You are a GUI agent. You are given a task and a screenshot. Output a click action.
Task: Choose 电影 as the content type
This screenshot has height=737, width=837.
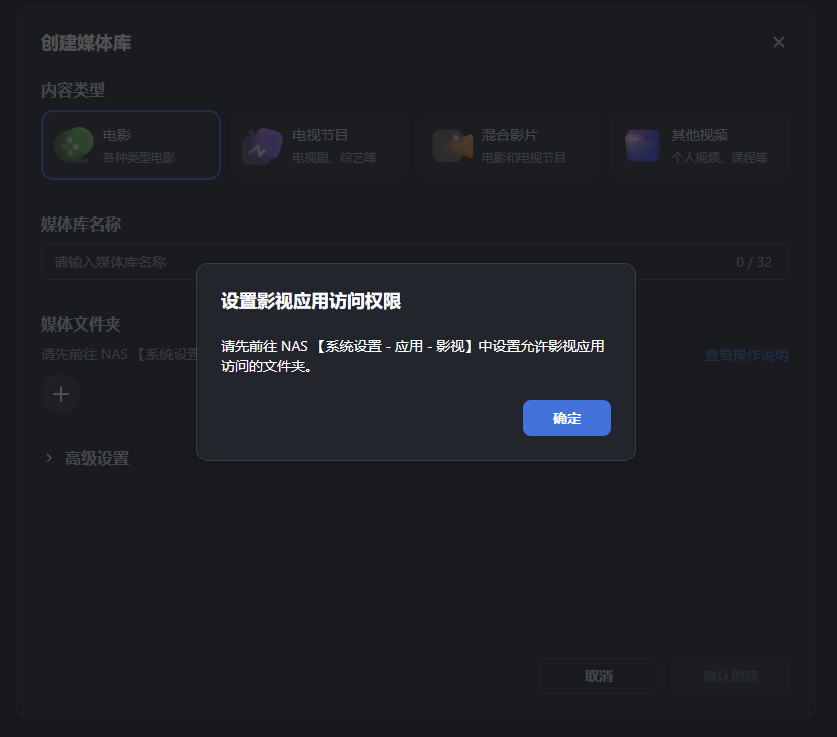coord(130,145)
